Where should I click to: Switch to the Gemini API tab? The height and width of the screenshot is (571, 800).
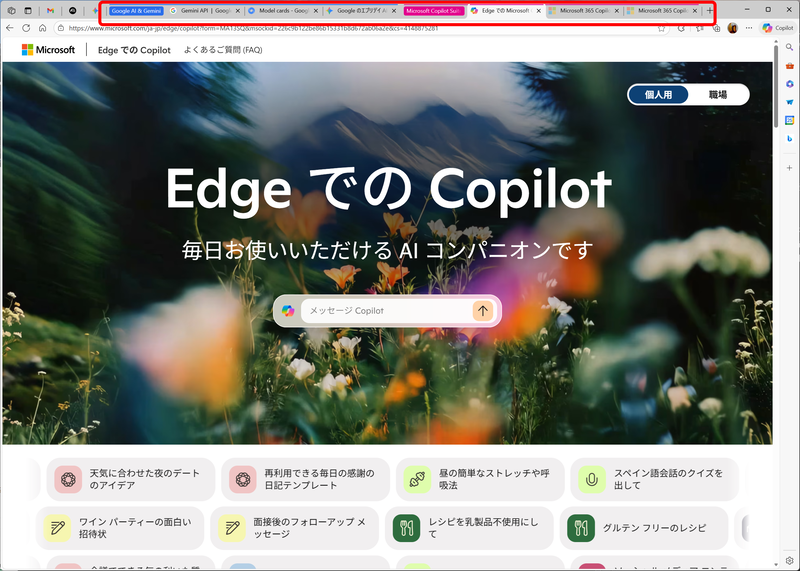point(205,11)
